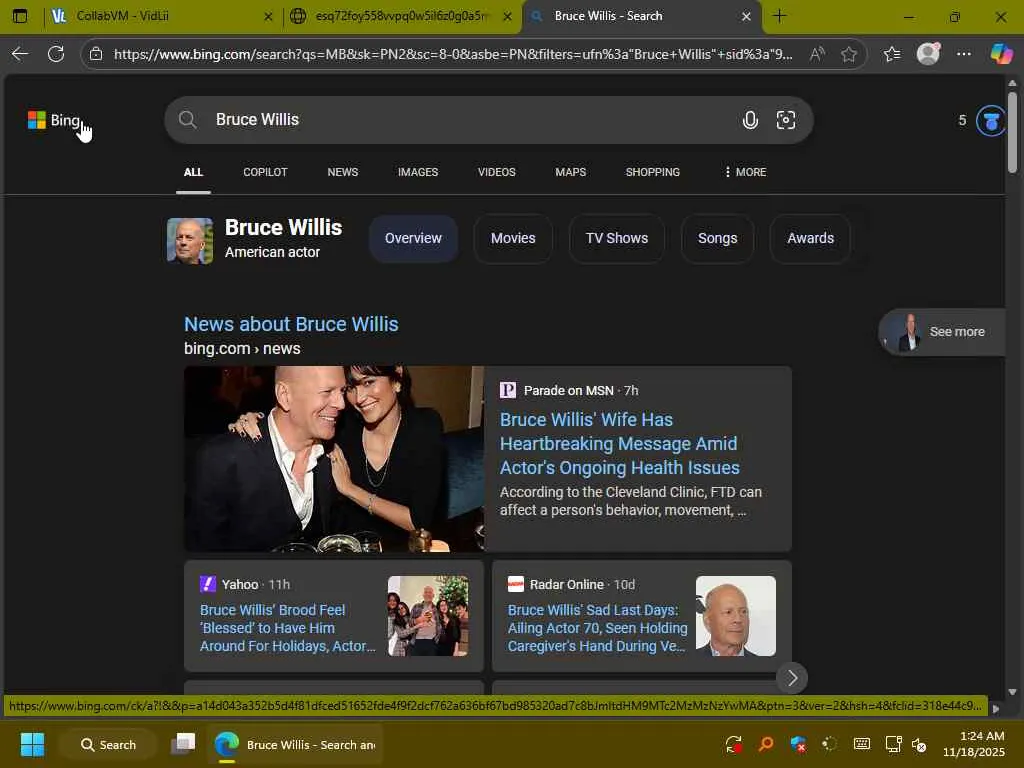The image size is (1024, 768).
Task: Click the taskbar Search box
Action: coord(108,744)
